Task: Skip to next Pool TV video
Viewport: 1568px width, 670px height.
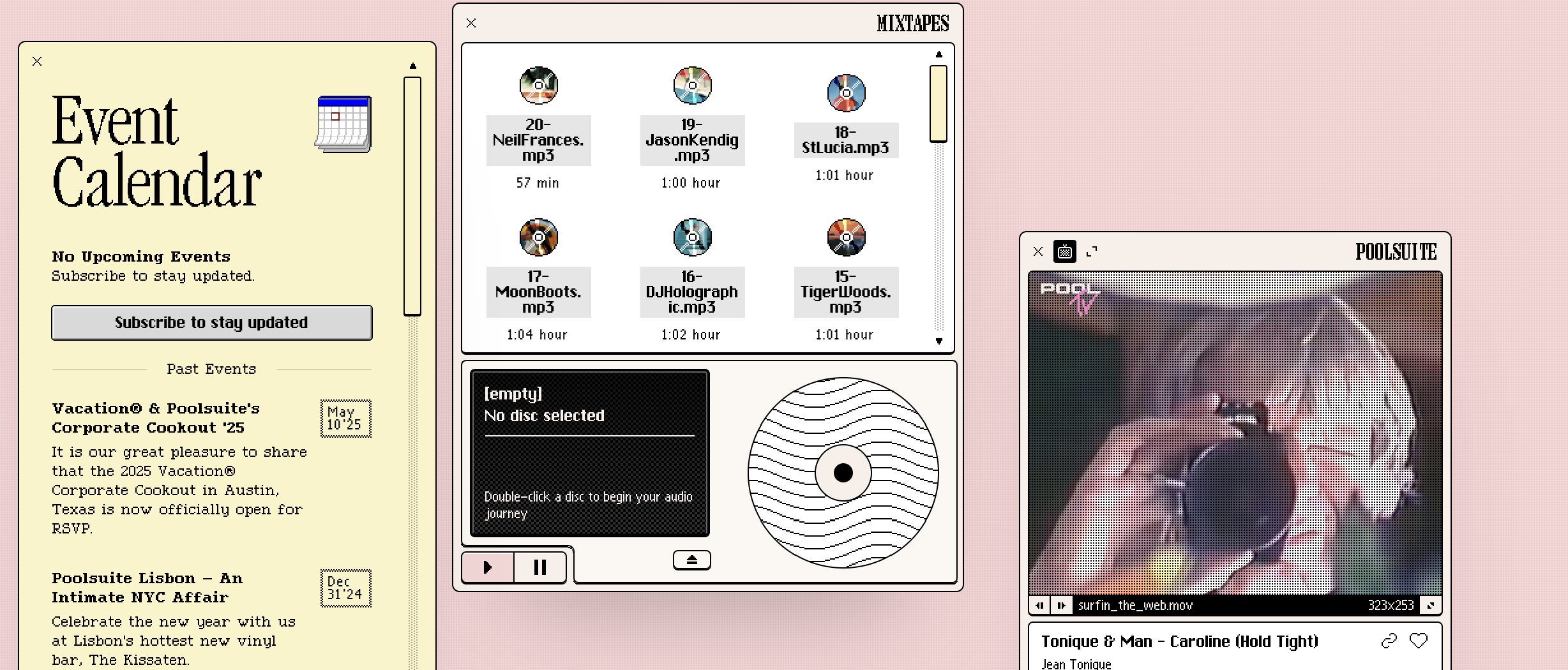Action: coord(1062,605)
